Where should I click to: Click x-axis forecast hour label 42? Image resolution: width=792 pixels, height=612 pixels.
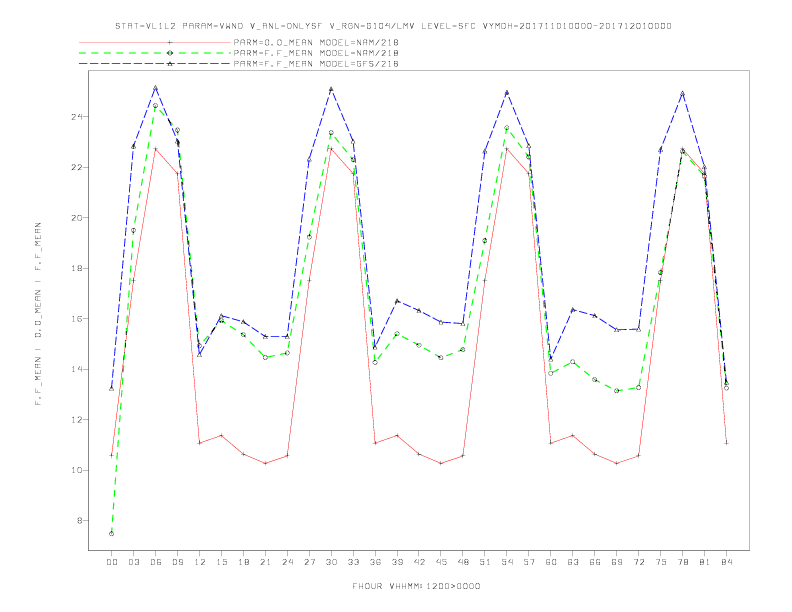[x=419, y=562]
